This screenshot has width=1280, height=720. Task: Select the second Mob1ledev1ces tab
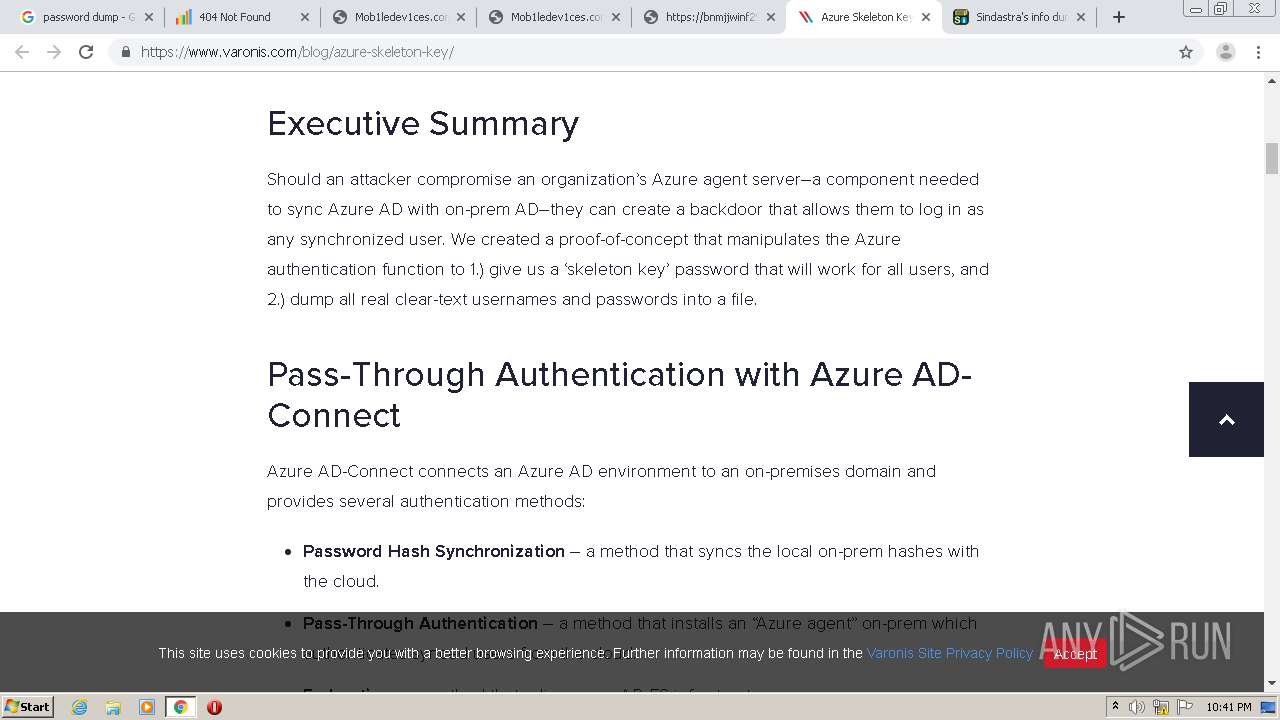[555, 17]
